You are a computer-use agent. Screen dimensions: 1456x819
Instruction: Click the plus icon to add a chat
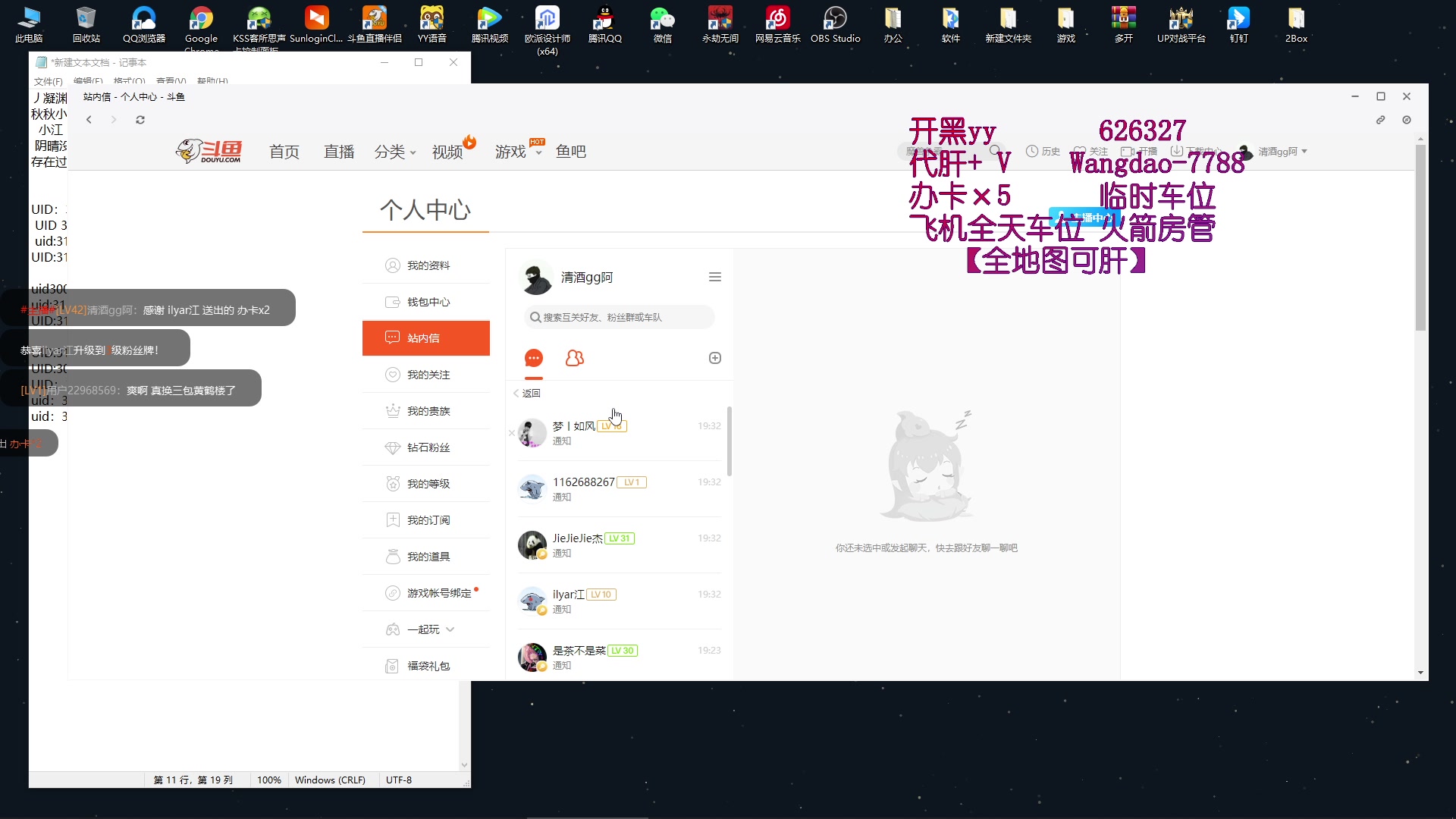click(715, 358)
